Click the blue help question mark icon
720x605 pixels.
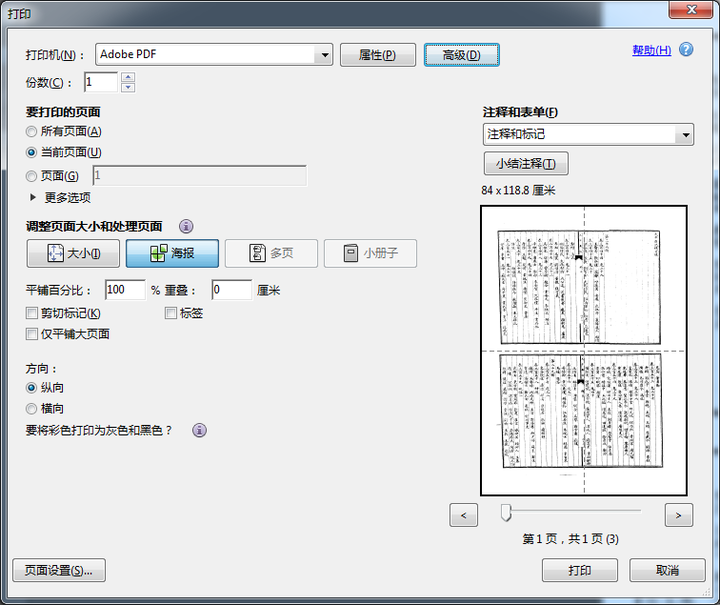point(686,50)
